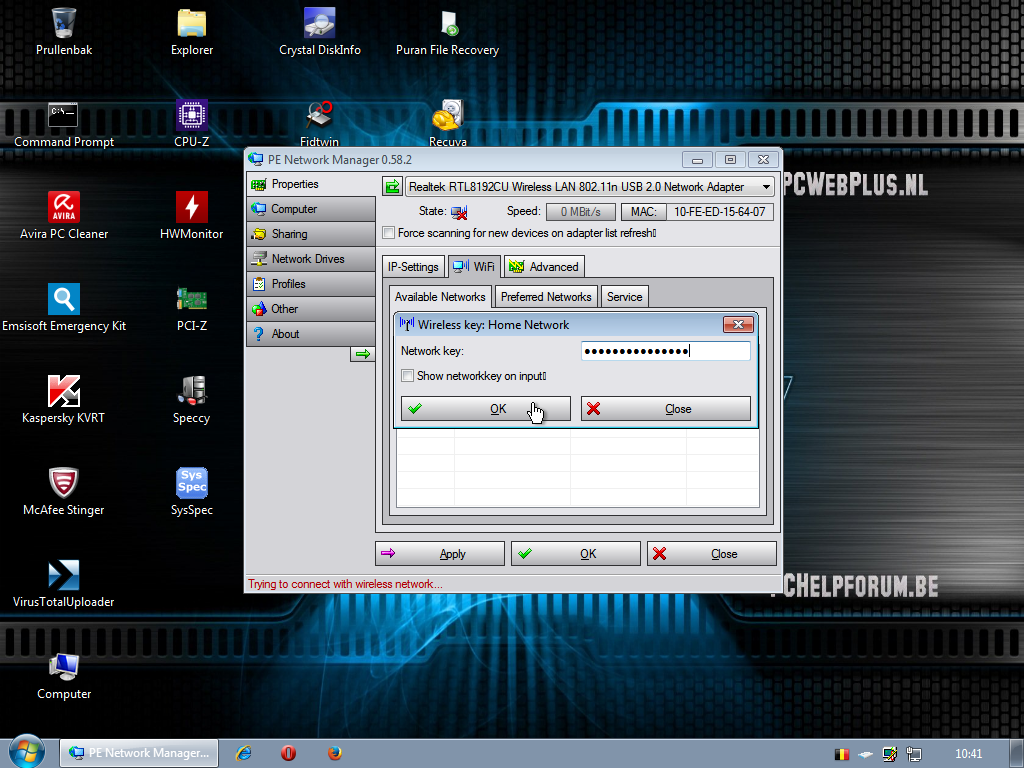Launch HWMonitor from the desktop
The image size is (1024, 768).
pyautogui.click(x=191, y=216)
